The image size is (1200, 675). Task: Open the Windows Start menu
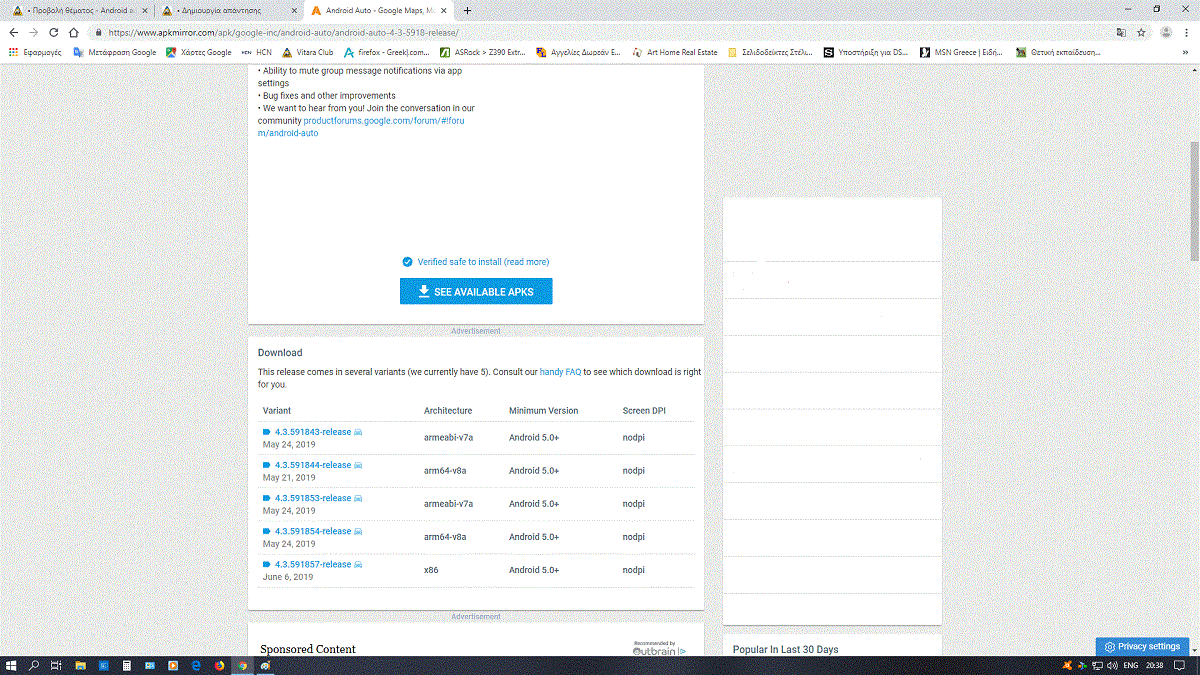pos(12,665)
